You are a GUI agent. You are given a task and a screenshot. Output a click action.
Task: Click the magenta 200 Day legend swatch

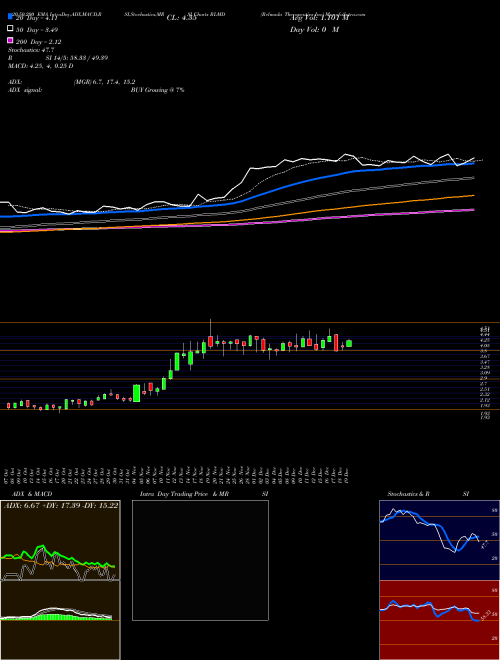(x=10, y=41)
